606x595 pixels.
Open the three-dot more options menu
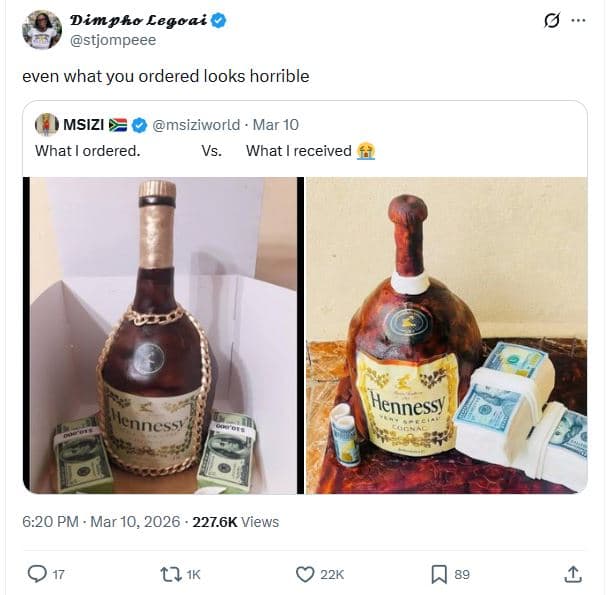[x=578, y=21]
